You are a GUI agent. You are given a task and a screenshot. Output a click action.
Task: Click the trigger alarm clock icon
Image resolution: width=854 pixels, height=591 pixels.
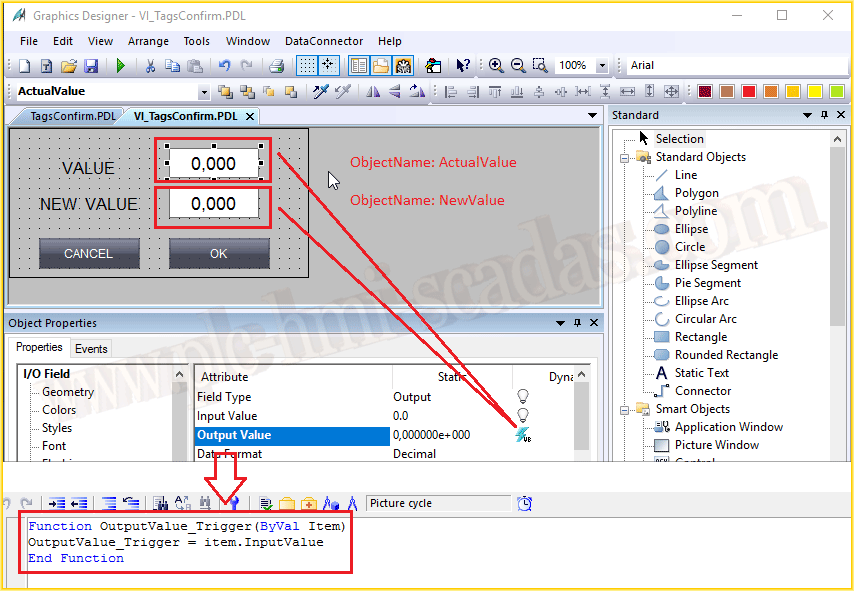tap(525, 503)
